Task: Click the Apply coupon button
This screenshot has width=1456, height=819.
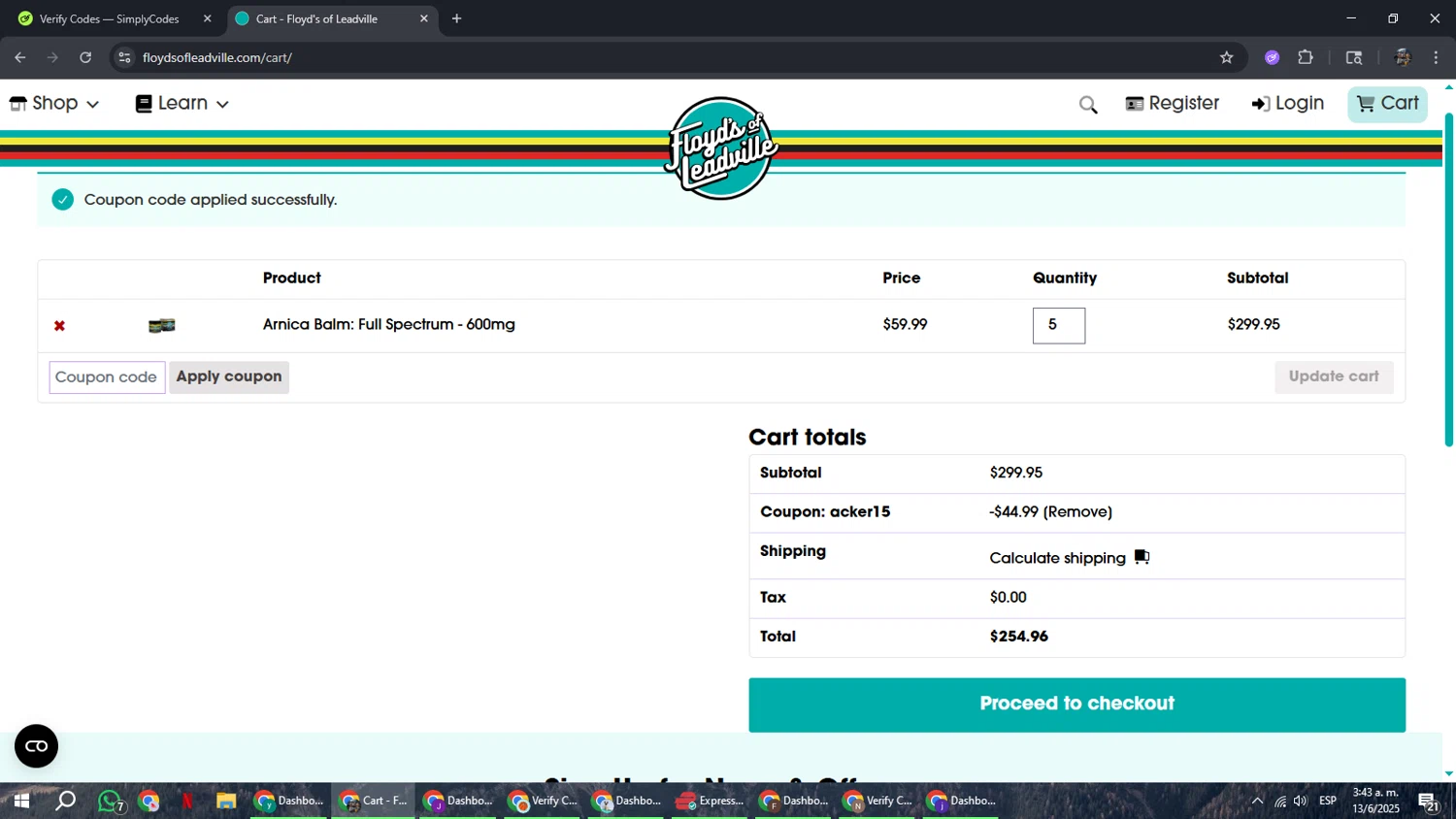Action: 229,377
